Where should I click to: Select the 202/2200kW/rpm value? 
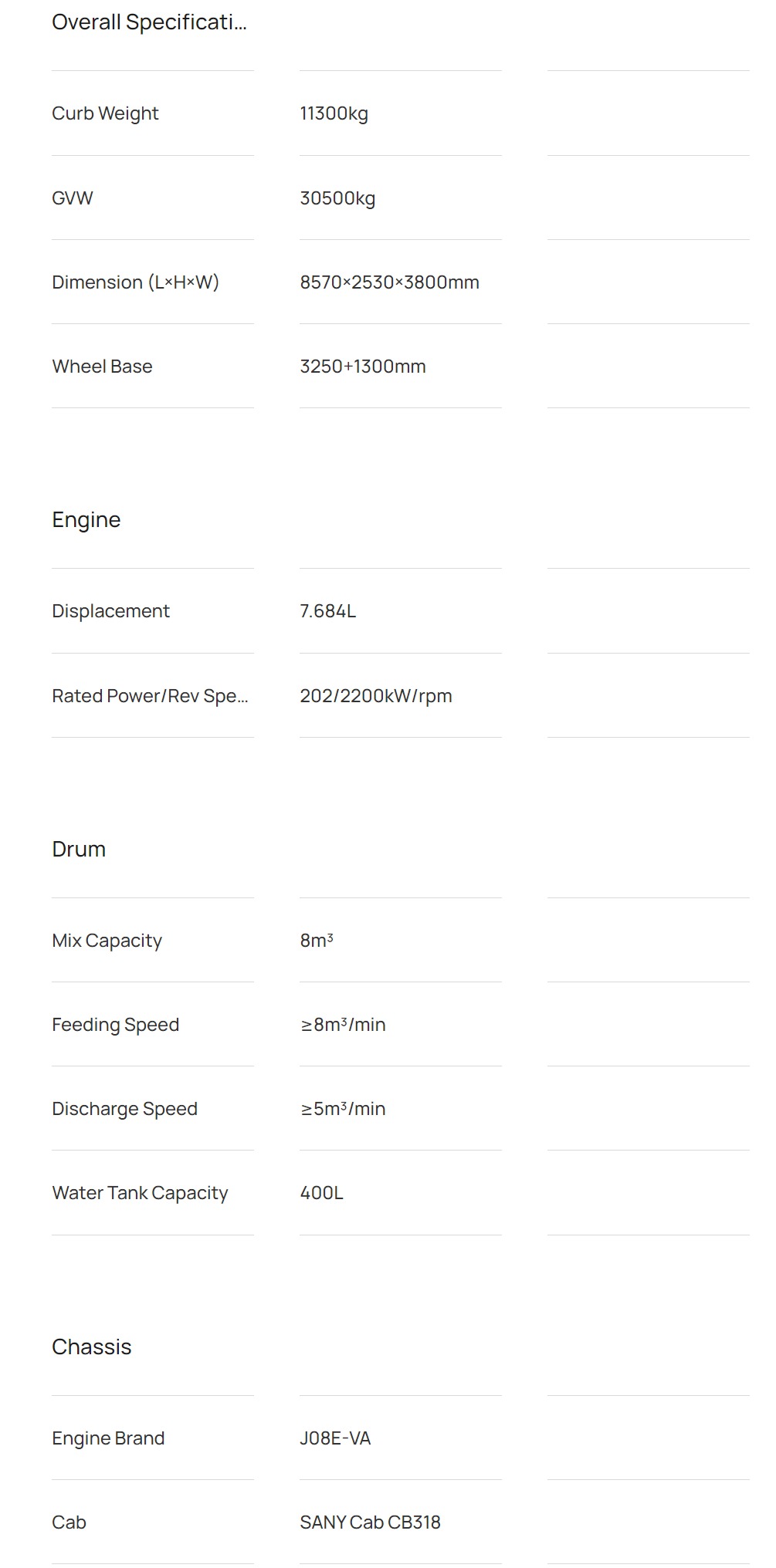click(376, 696)
